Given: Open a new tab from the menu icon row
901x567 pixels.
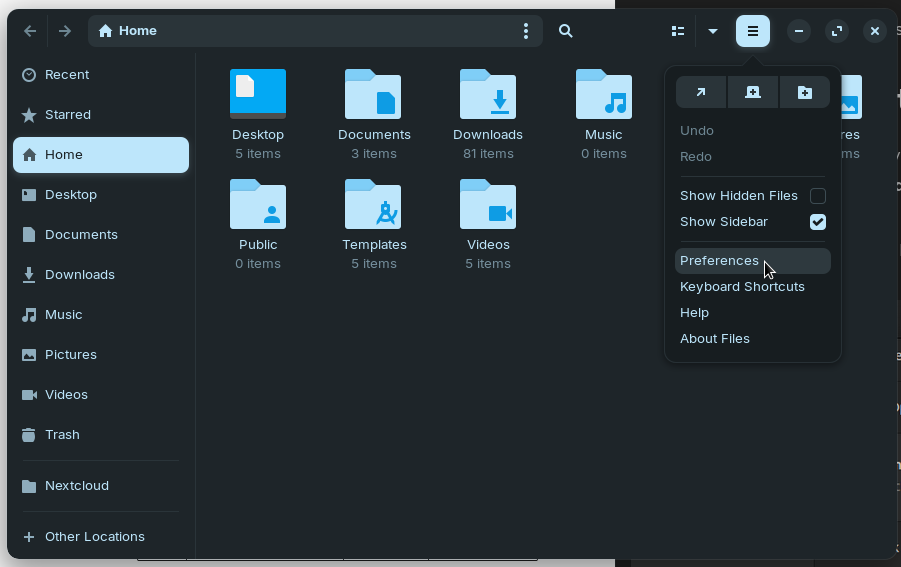Looking at the screenshot, I should click(753, 92).
